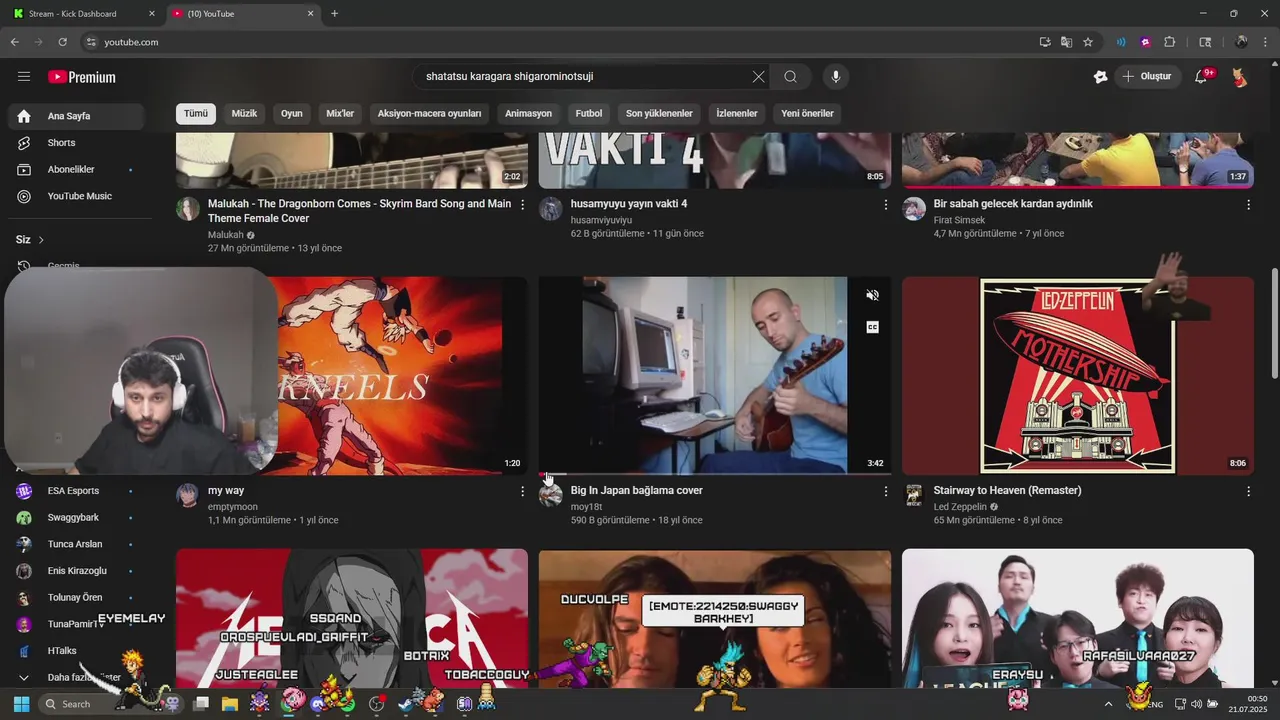Open the YouTube hamburger guide menu
This screenshot has width=1280, height=720.
[x=24, y=76]
